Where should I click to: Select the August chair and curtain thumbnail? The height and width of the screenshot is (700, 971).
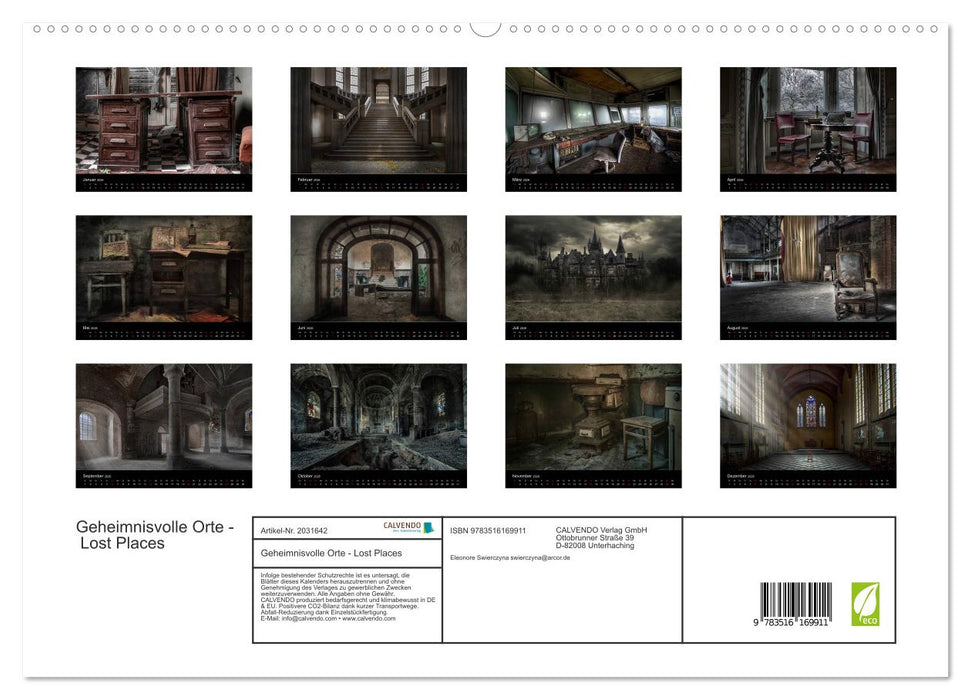point(808,269)
